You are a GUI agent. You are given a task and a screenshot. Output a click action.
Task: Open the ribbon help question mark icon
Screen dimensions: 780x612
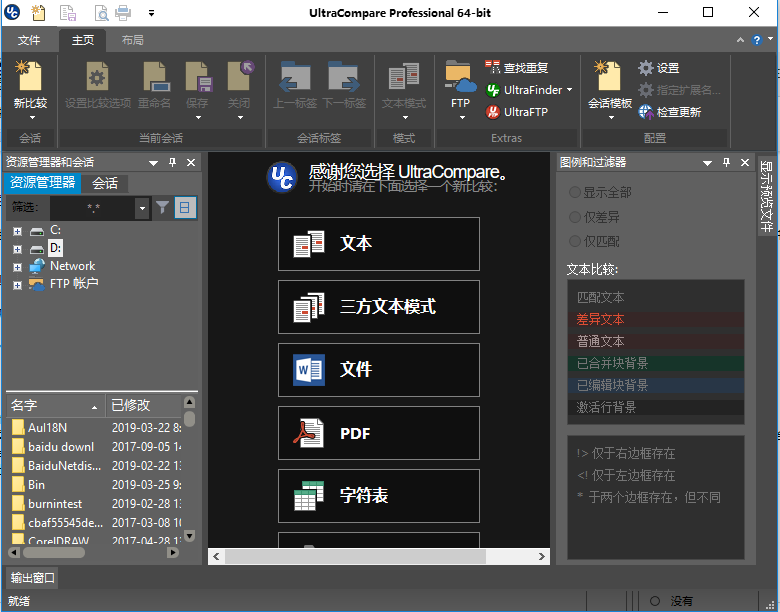[757, 40]
